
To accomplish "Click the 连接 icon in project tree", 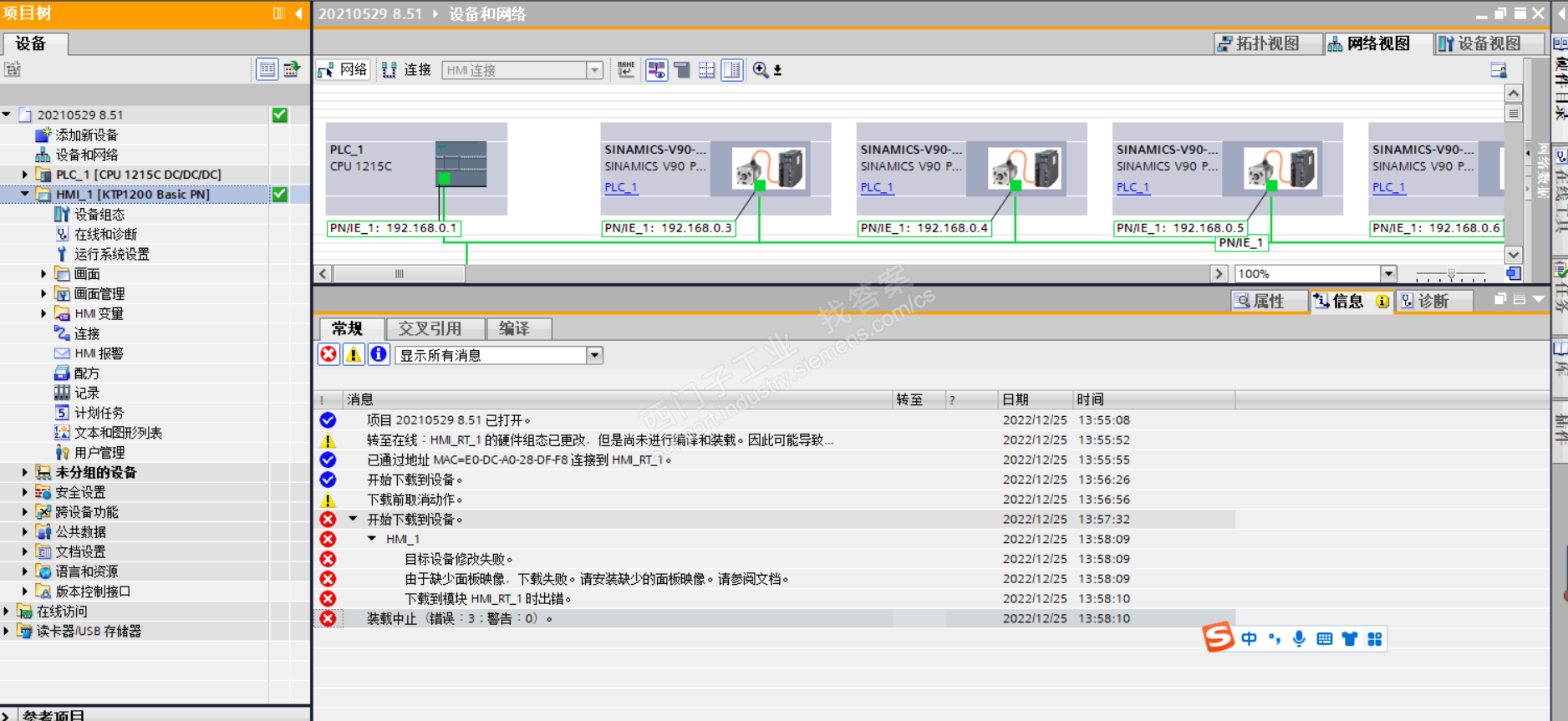I will (62, 333).
